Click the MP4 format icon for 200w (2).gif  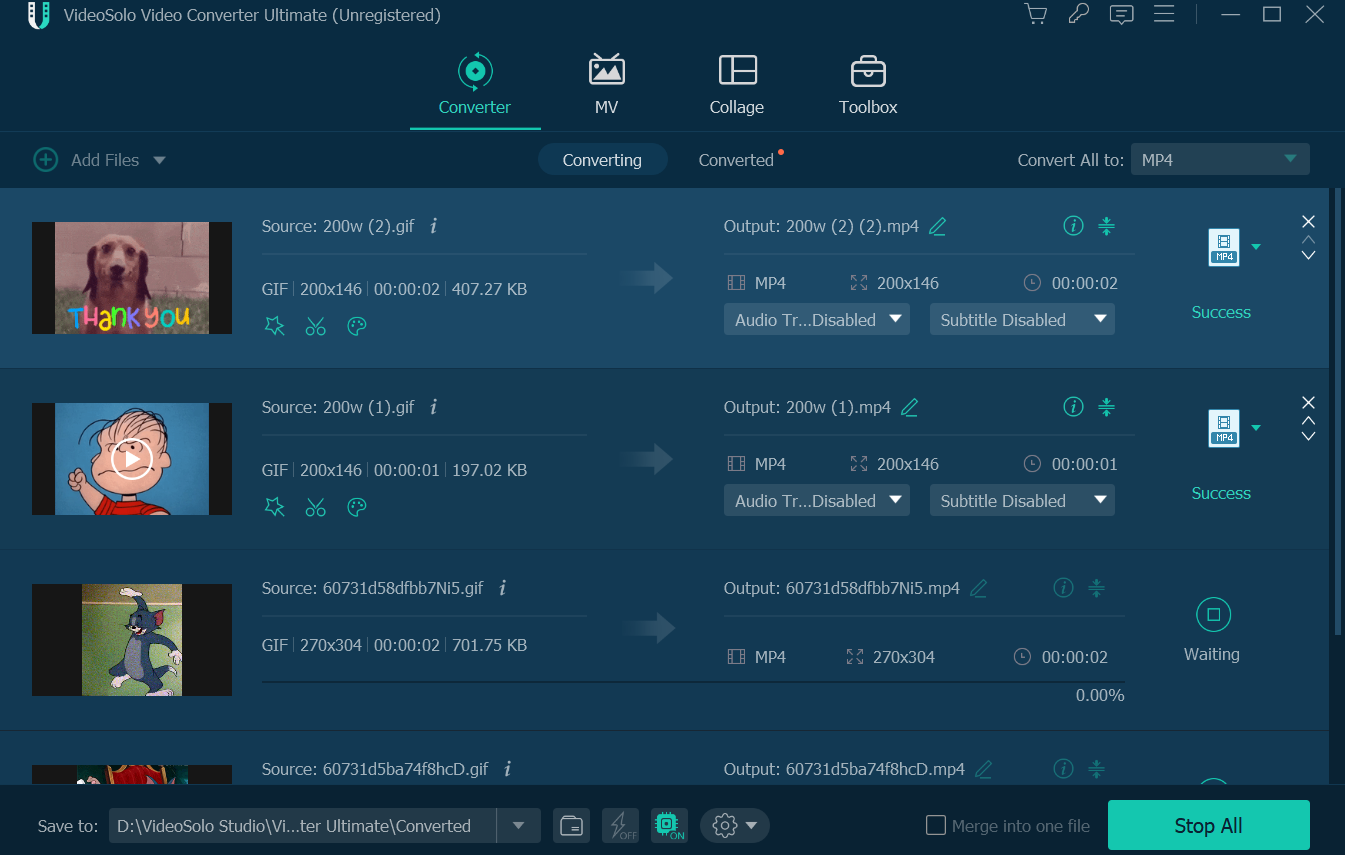[x=1224, y=247]
